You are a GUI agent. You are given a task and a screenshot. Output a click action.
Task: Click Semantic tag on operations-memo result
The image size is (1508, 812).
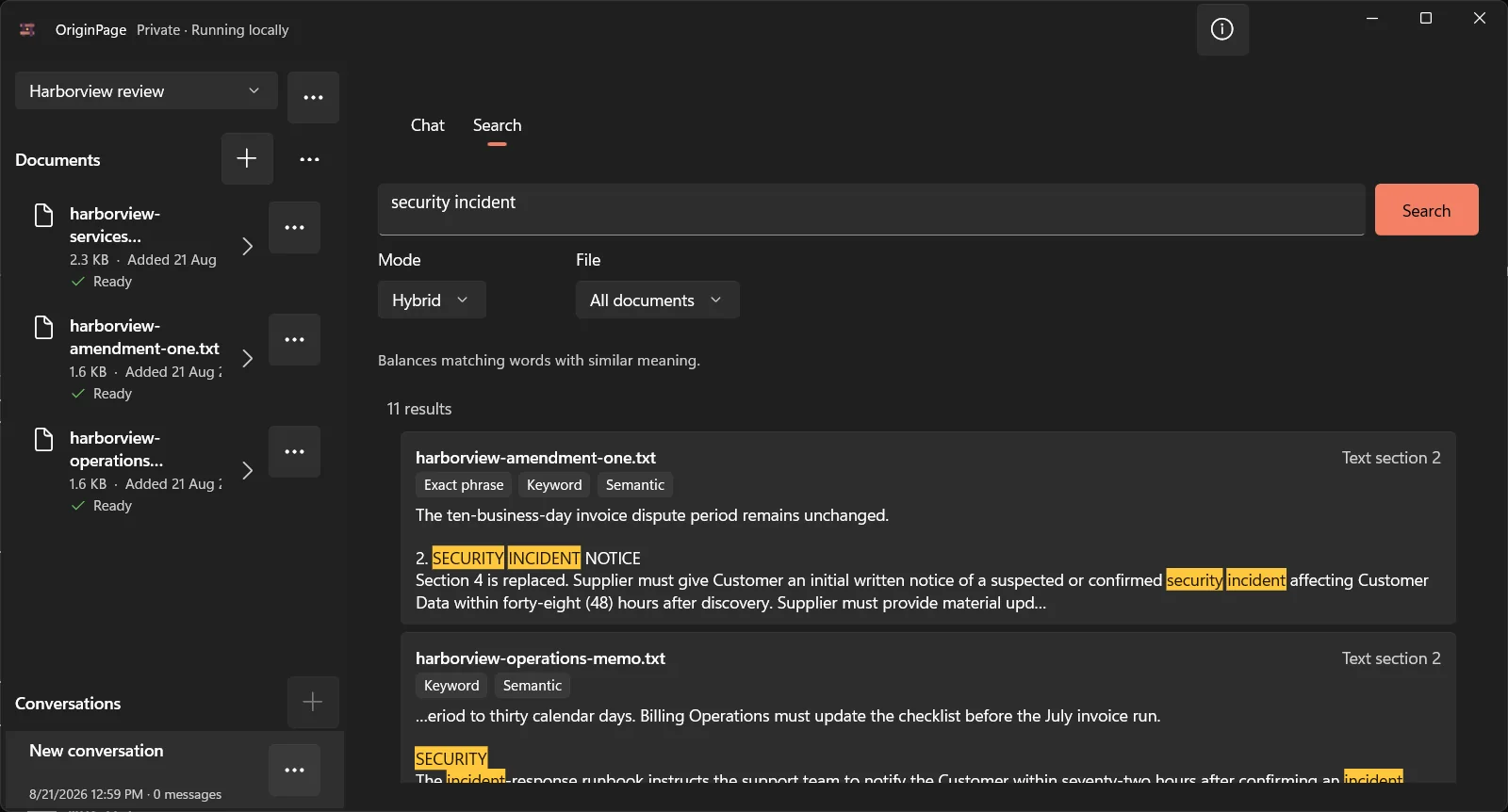pos(533,685)
